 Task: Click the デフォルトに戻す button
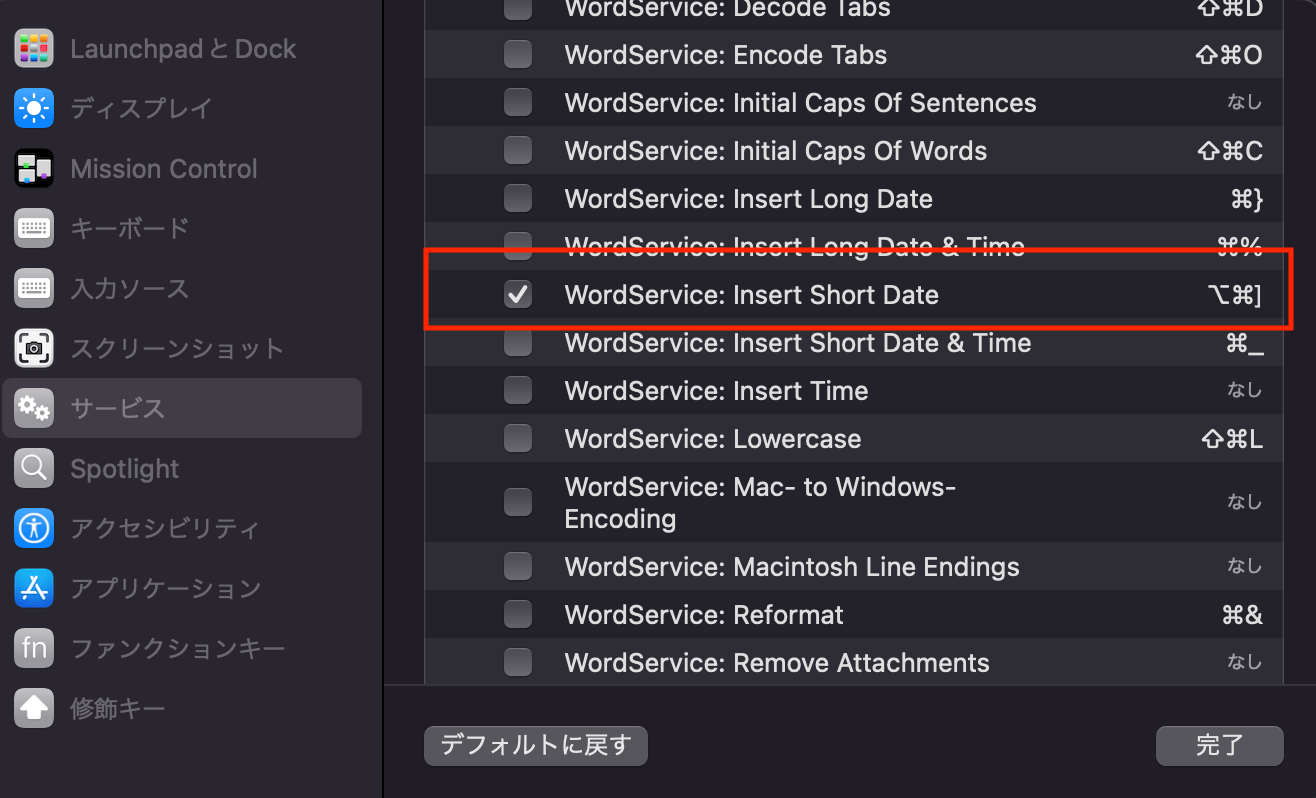(536, 746)
